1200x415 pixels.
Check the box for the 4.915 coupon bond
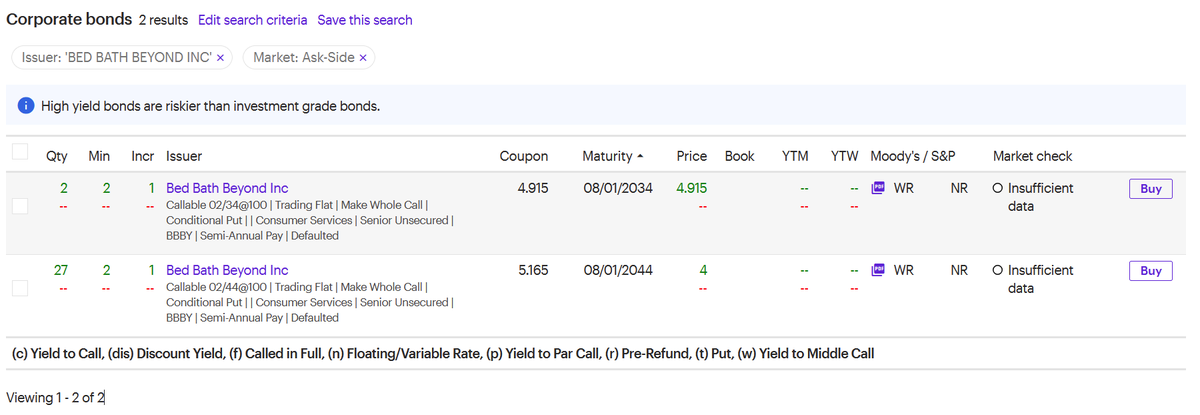19,206
